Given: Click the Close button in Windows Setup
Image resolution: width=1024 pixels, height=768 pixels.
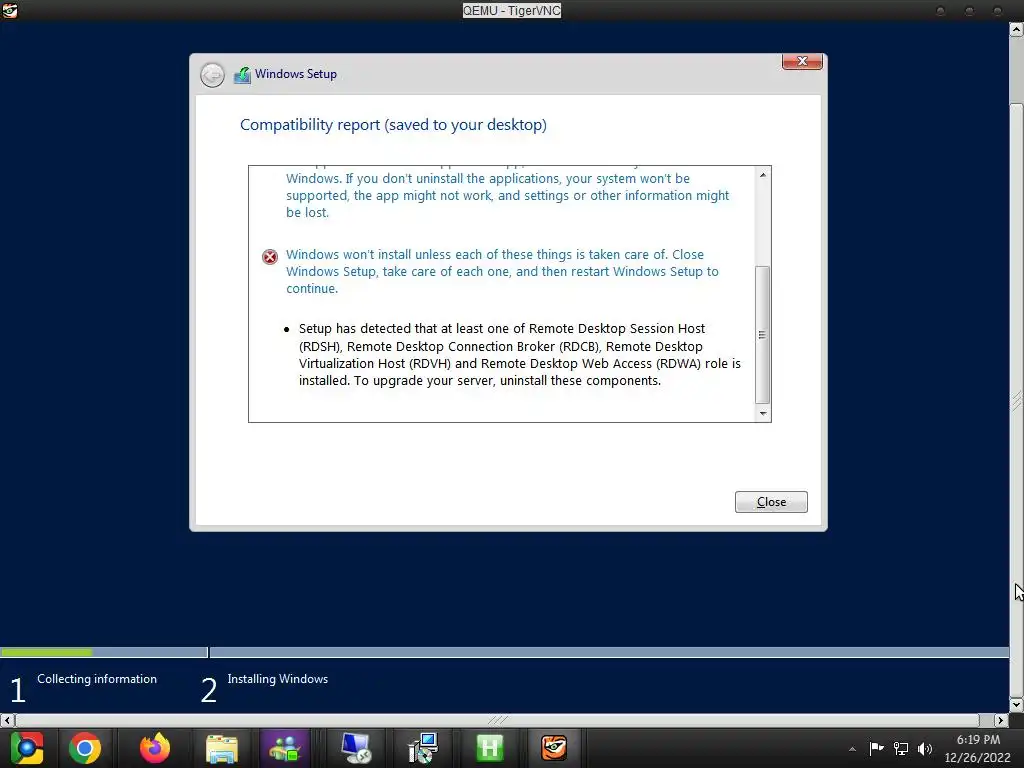Looking at the screenshot, I should tap(771, 502).
